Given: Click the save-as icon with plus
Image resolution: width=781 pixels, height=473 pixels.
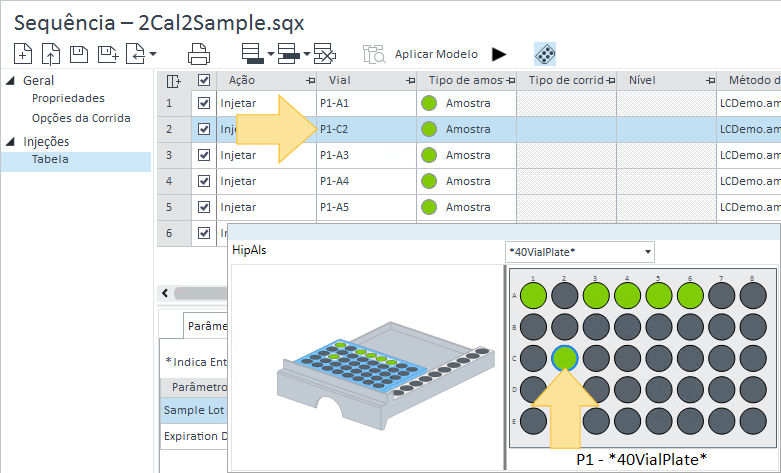Looking at the screenshot, I should [105, 54].
